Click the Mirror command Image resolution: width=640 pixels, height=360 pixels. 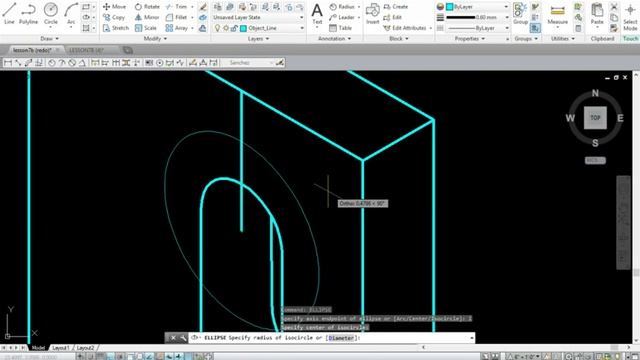[x=147, y=17]
